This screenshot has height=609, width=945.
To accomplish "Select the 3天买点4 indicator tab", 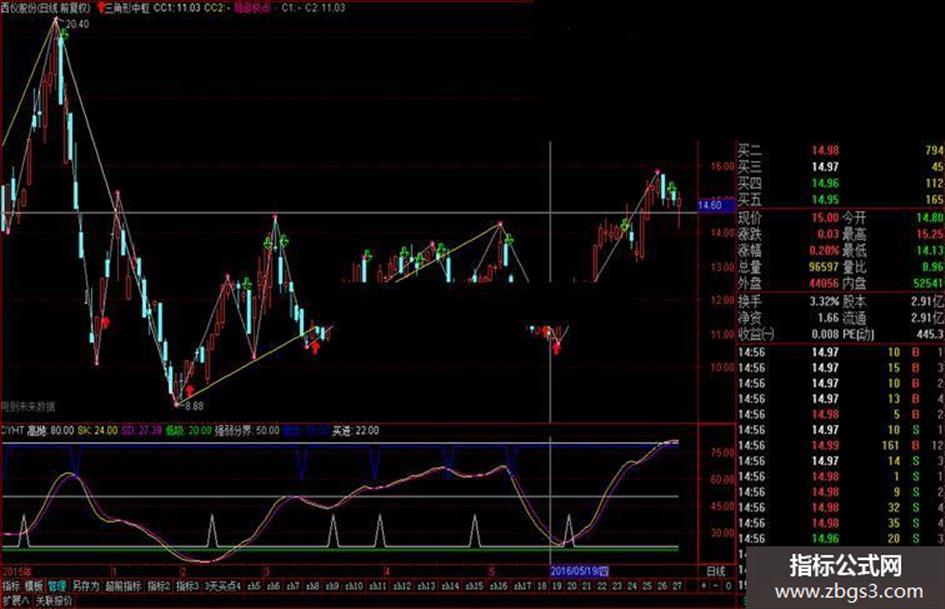I will pos(222,585).
